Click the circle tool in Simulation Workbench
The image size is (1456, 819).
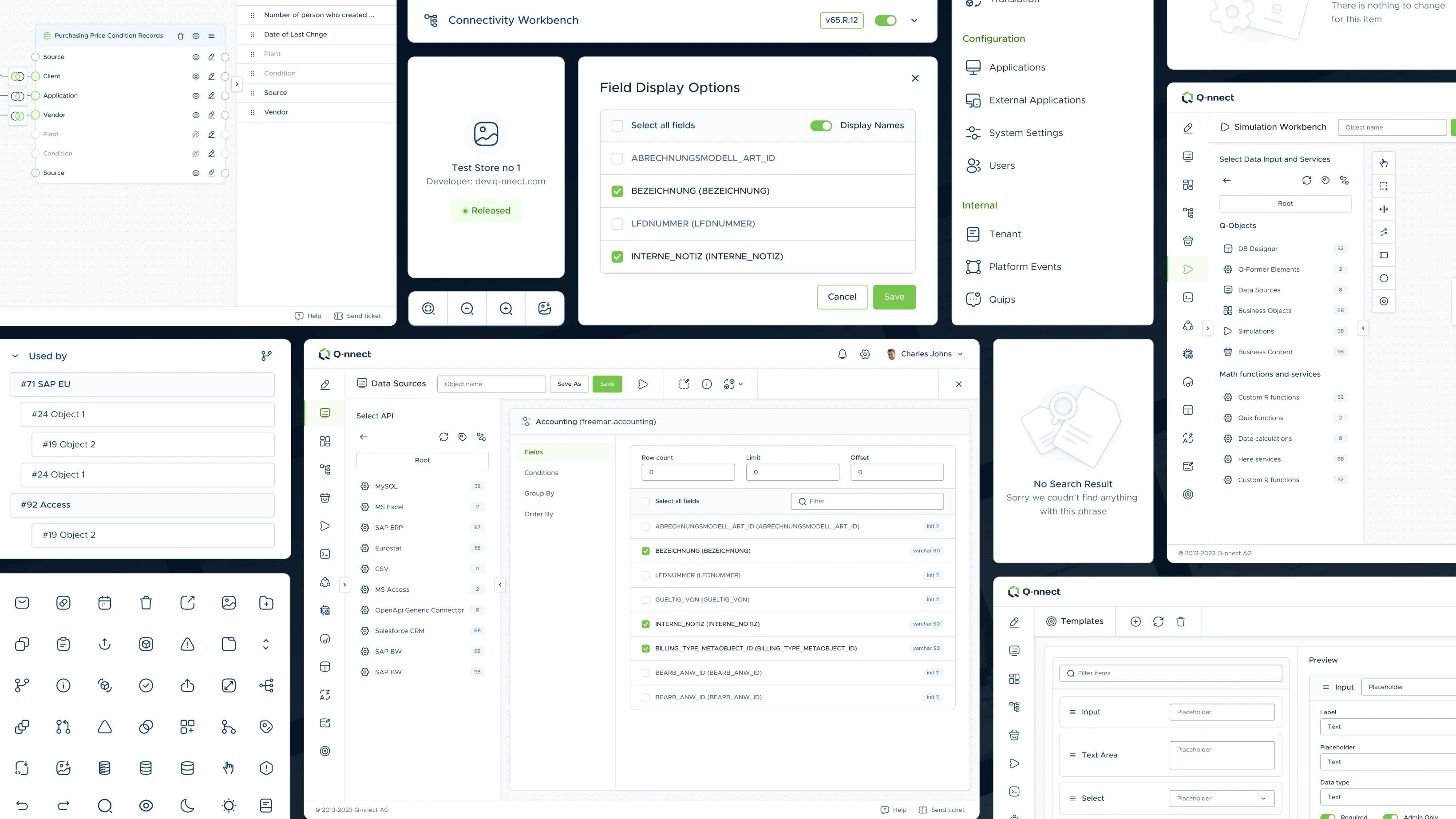1384,279
